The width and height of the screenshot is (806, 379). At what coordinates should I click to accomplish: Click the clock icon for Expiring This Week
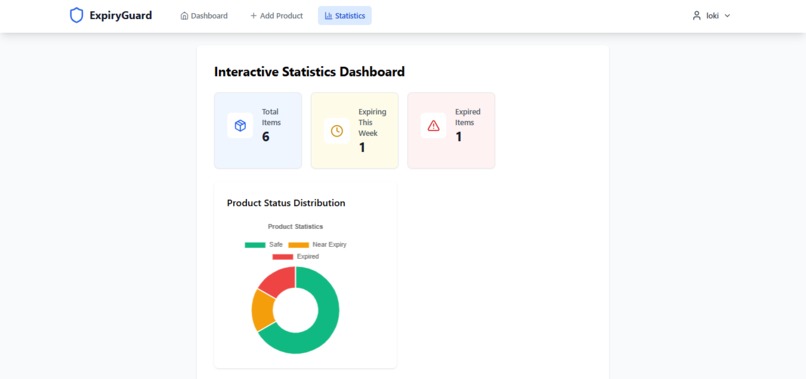337,131
